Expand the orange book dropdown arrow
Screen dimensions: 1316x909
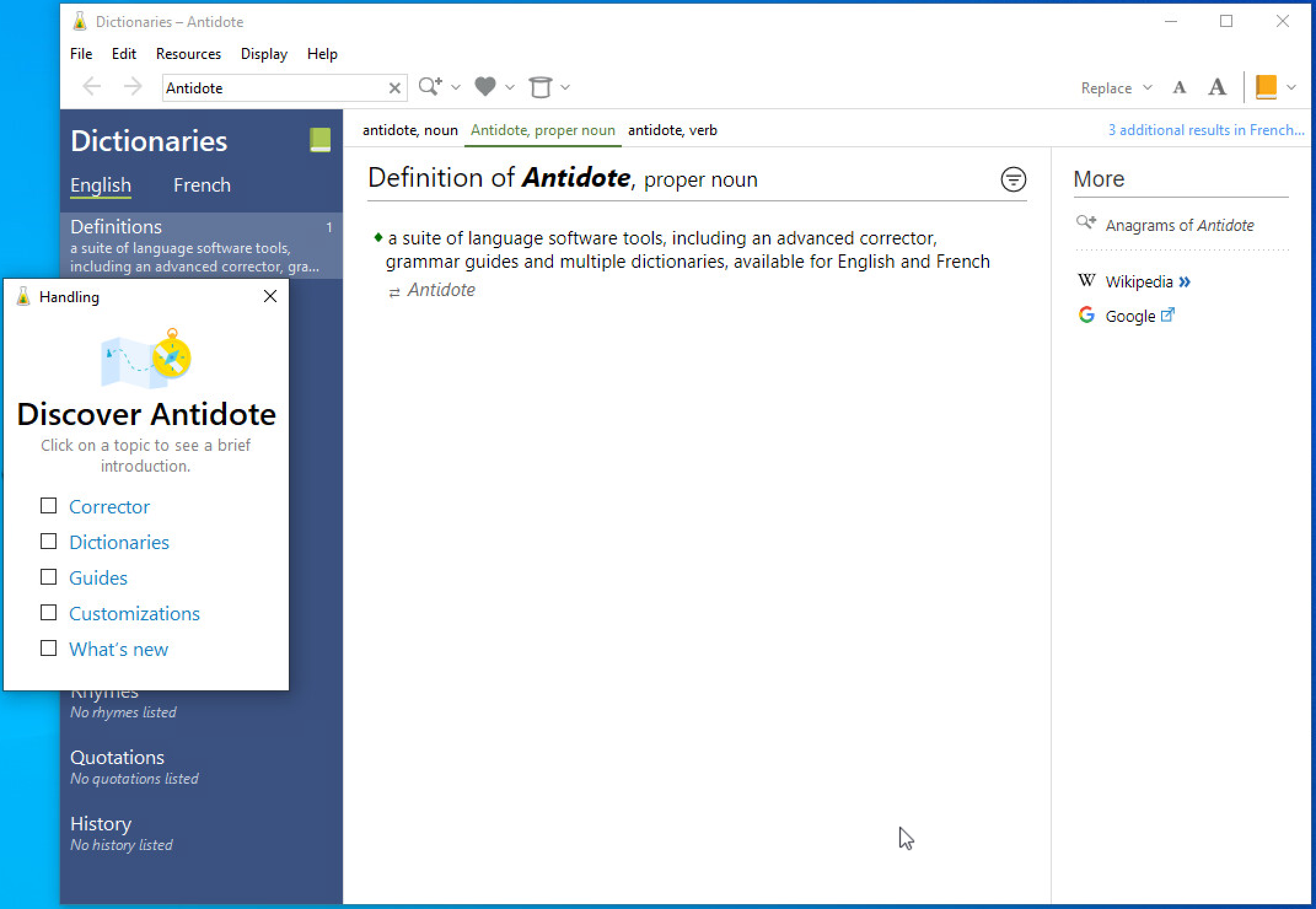pos(1291,88)
